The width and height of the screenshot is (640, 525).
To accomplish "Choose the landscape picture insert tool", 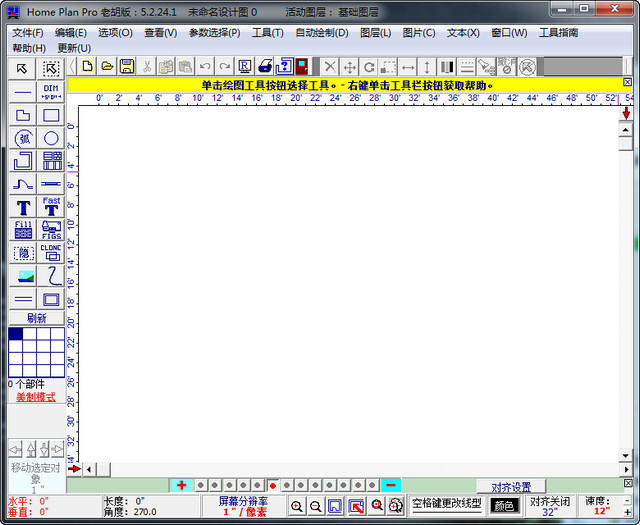I will (x=22, y=276).
